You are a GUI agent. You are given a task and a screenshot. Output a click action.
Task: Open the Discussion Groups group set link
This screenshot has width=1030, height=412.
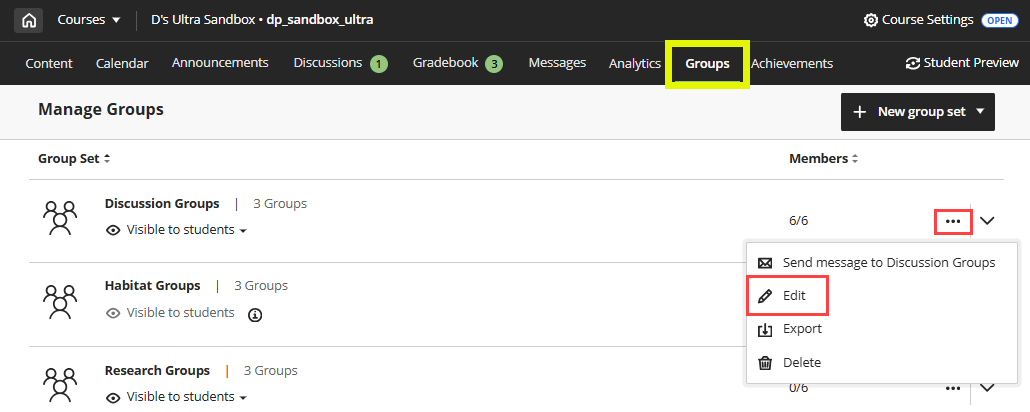(162, 204)
